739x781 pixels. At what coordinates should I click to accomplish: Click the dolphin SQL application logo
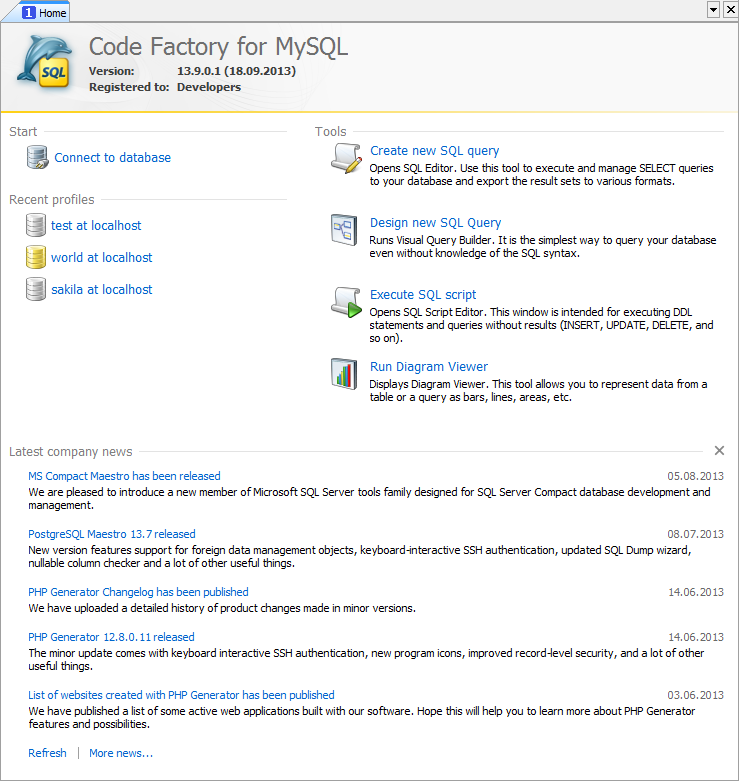tap(45, 62)
